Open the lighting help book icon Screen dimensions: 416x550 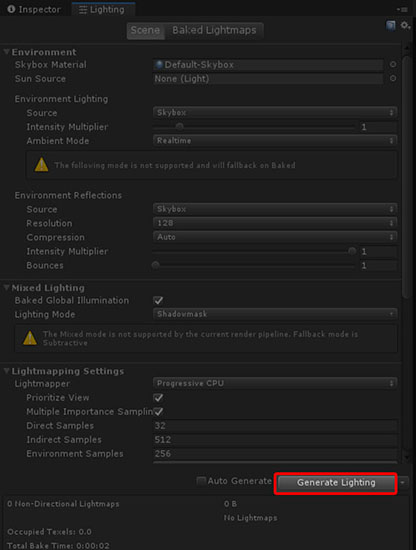coord(390,25)
